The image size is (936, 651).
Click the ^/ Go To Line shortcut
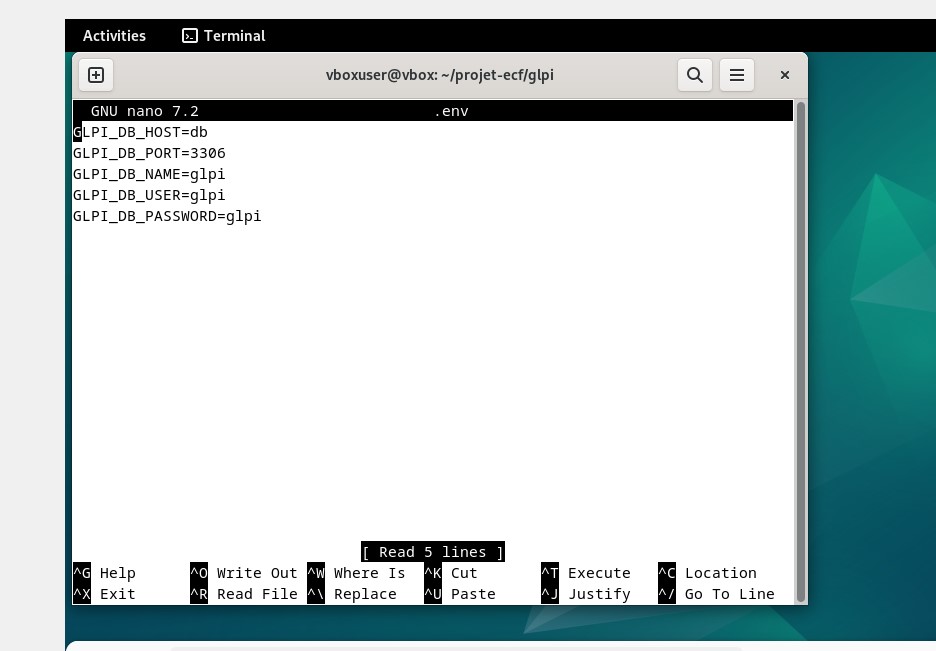click(x=717, y=594)
